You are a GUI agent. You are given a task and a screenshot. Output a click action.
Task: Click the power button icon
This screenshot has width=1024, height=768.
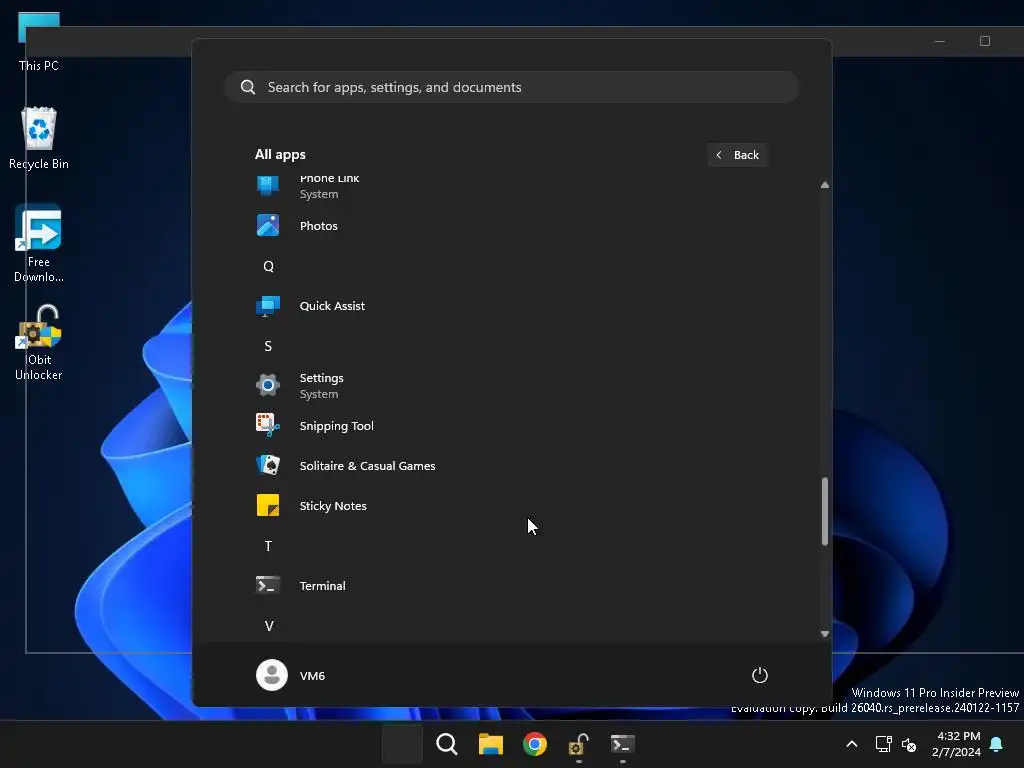click(x=760, y=675)
